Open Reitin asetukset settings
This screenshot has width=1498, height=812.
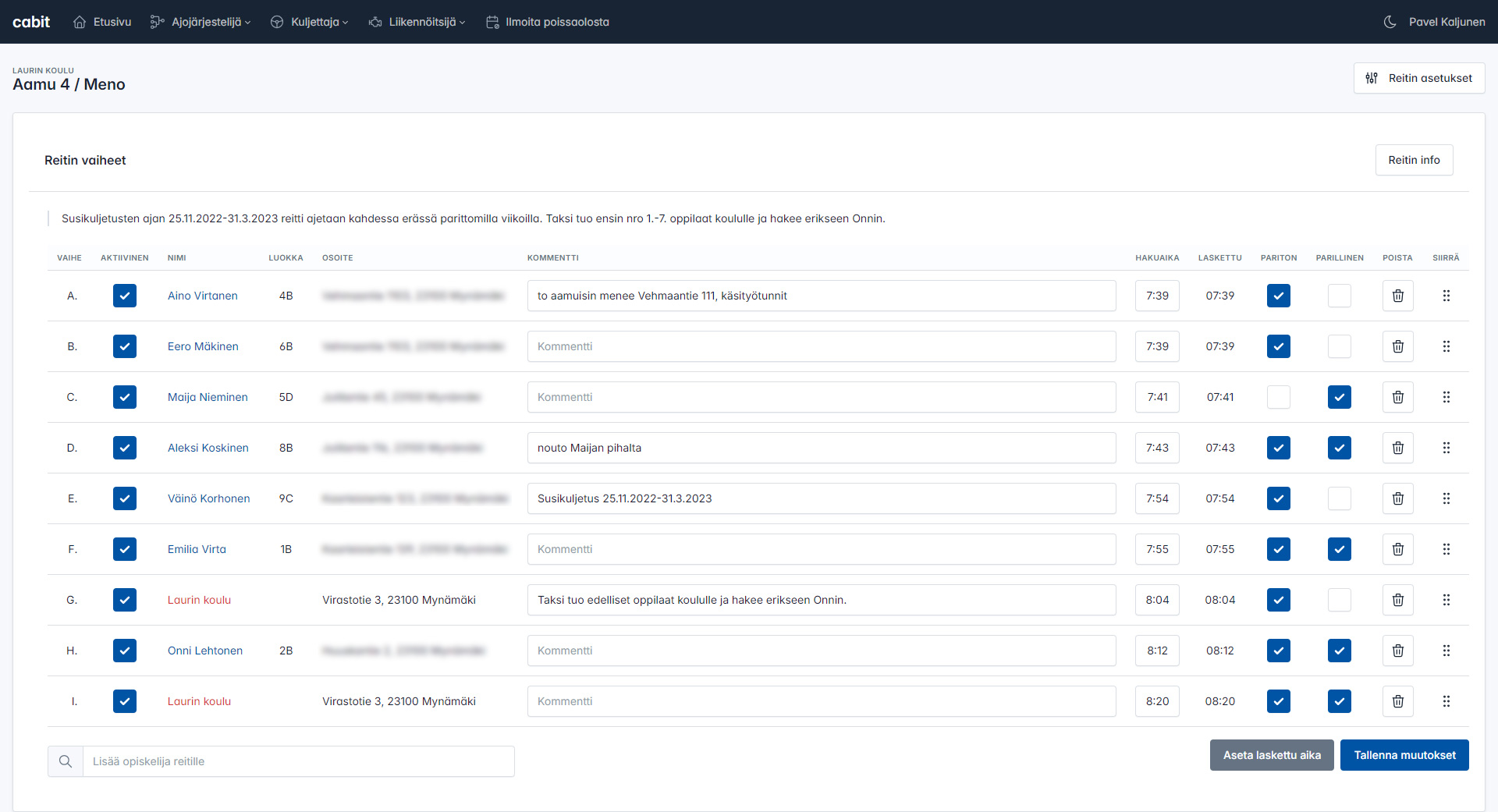[1418, 78]
